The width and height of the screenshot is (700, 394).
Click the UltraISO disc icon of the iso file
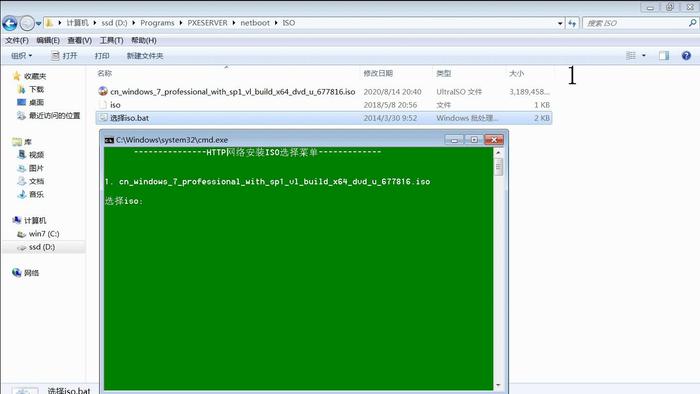(x=103, y=91)
